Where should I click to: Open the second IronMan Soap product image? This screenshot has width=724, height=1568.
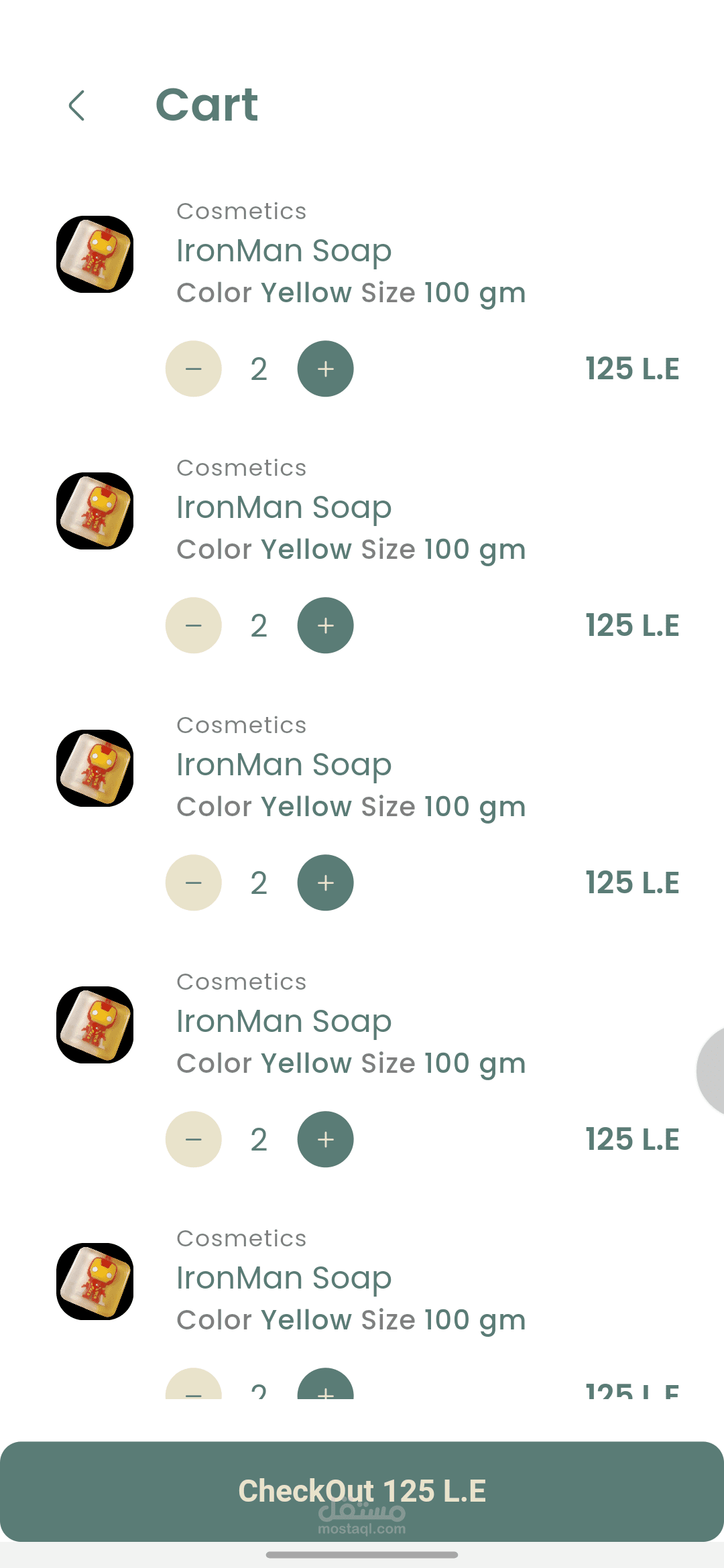click(x=95, y=511)
